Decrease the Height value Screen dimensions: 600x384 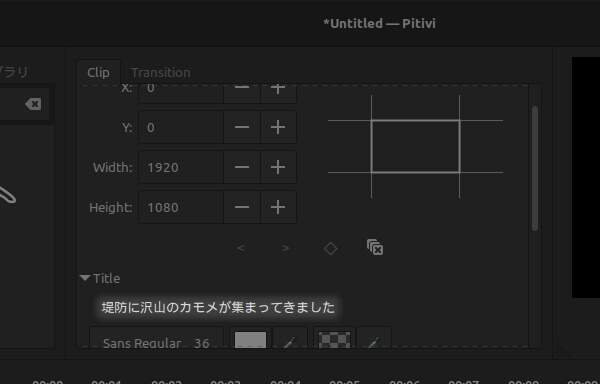(x=242, y=207)
